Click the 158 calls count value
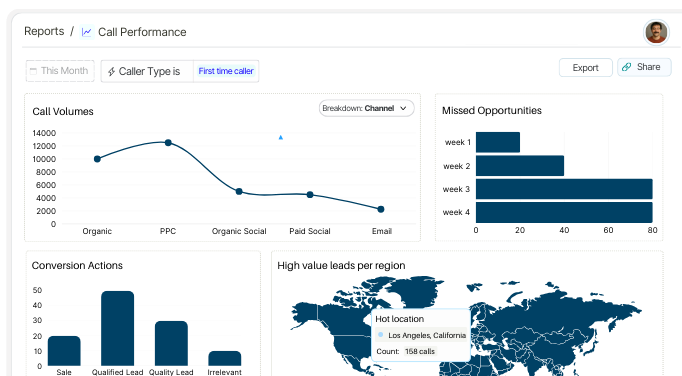The height and width of the screenshot is (376, 682). pyautogui.click(x=420, y=351)
